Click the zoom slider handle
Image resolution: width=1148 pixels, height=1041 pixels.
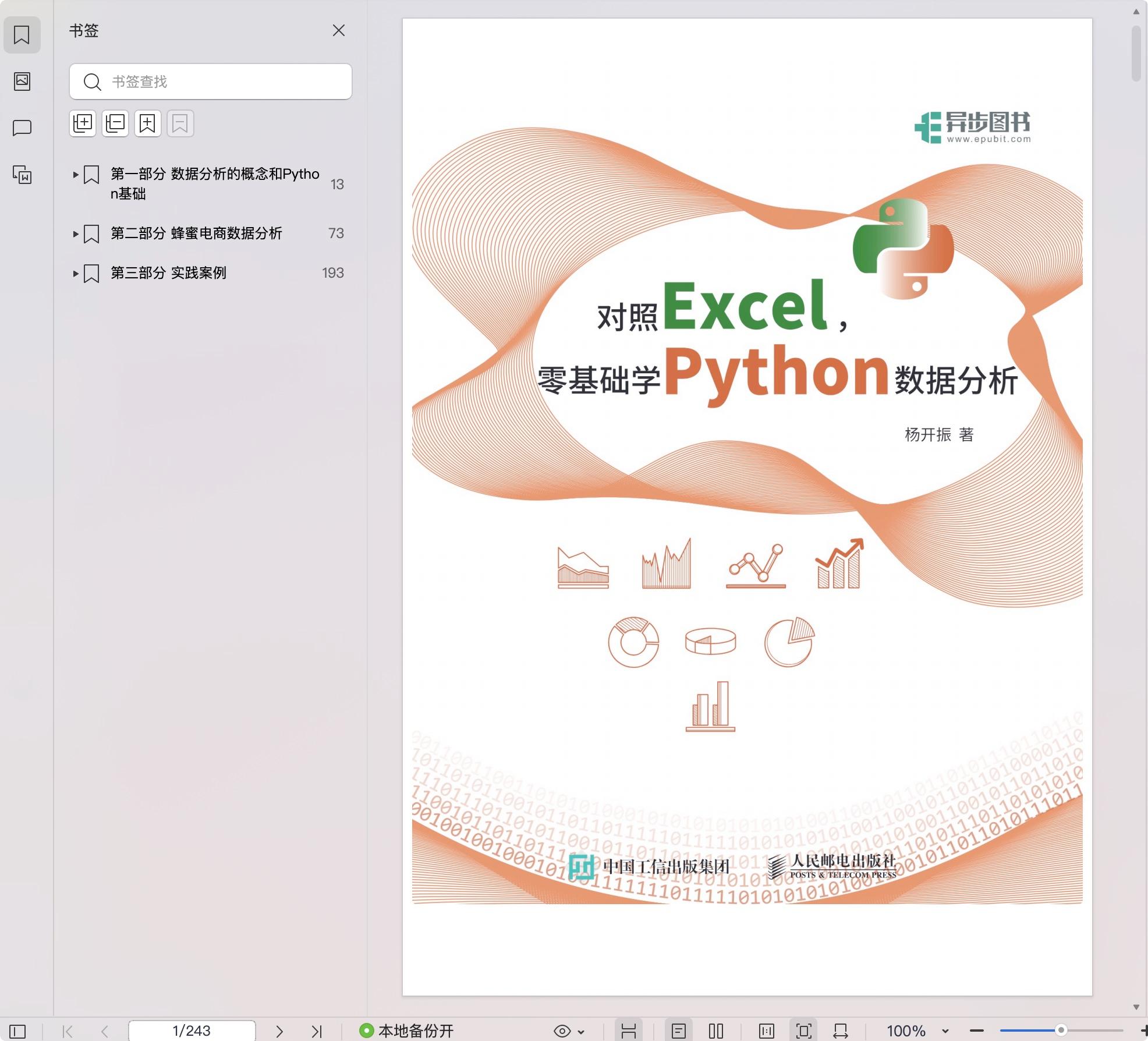[1061, 1031]
